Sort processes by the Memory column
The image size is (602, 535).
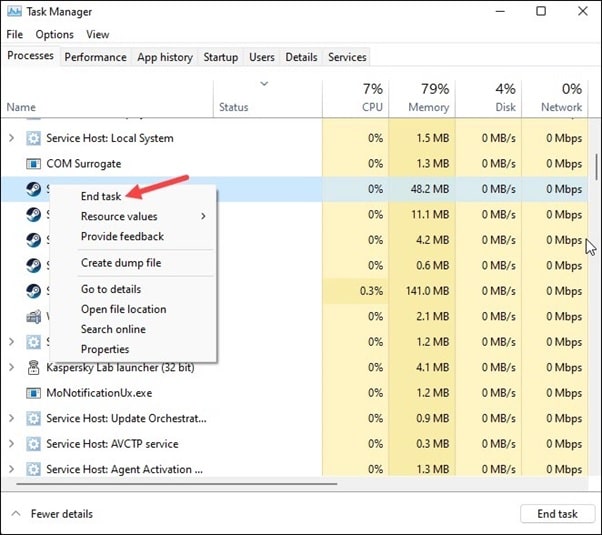pyautogui.click(x=427, y=98)
